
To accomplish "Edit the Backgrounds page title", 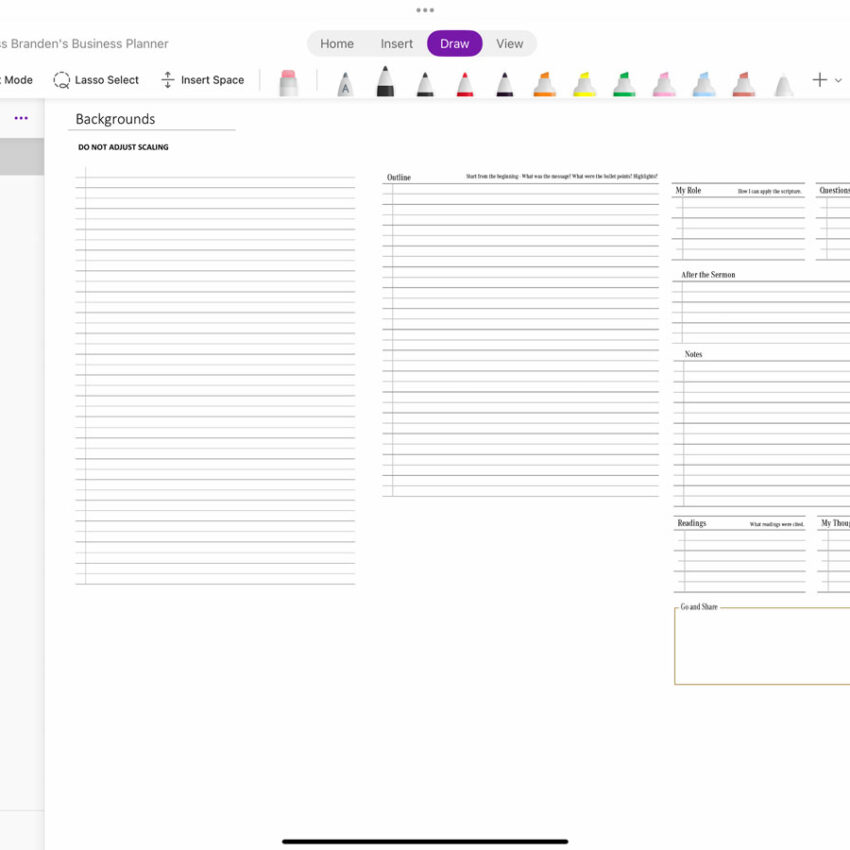I will point(115,119).
